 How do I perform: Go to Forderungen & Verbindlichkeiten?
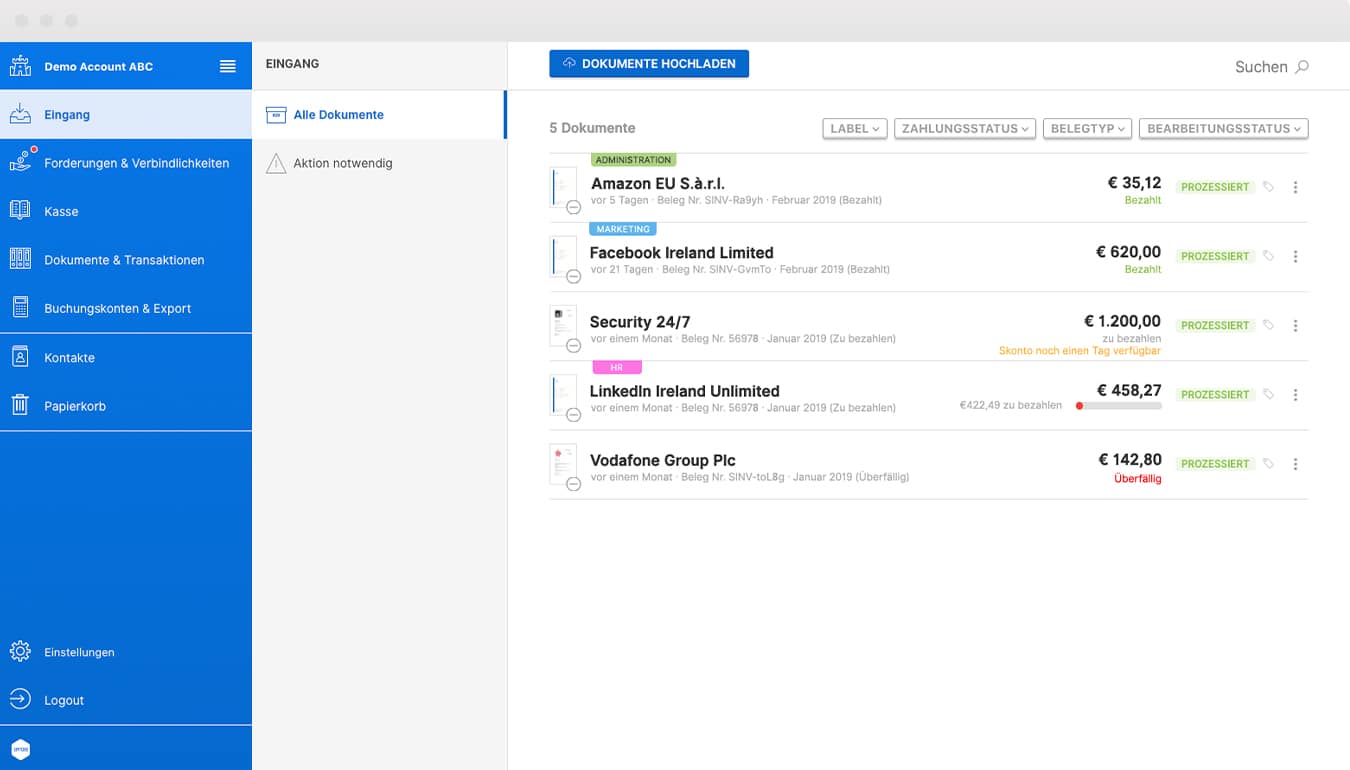pos(126,163)
